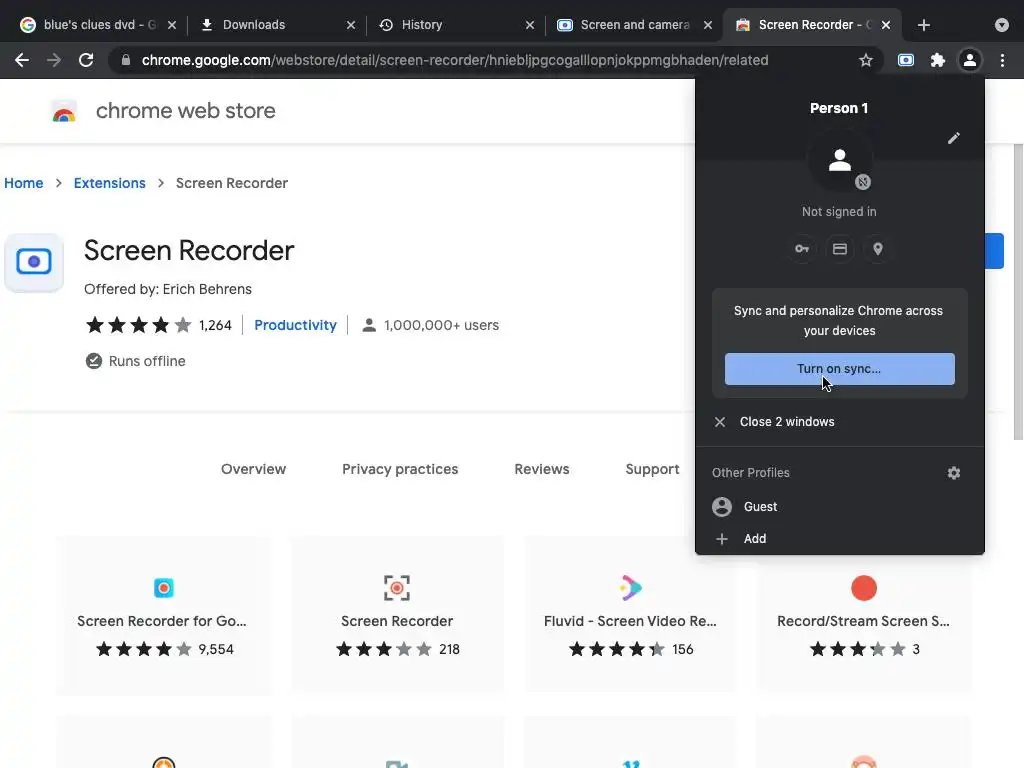Open Fluvid - Screen Video Re... card
Screen dimensions: 1024x768
click(631, 615)
